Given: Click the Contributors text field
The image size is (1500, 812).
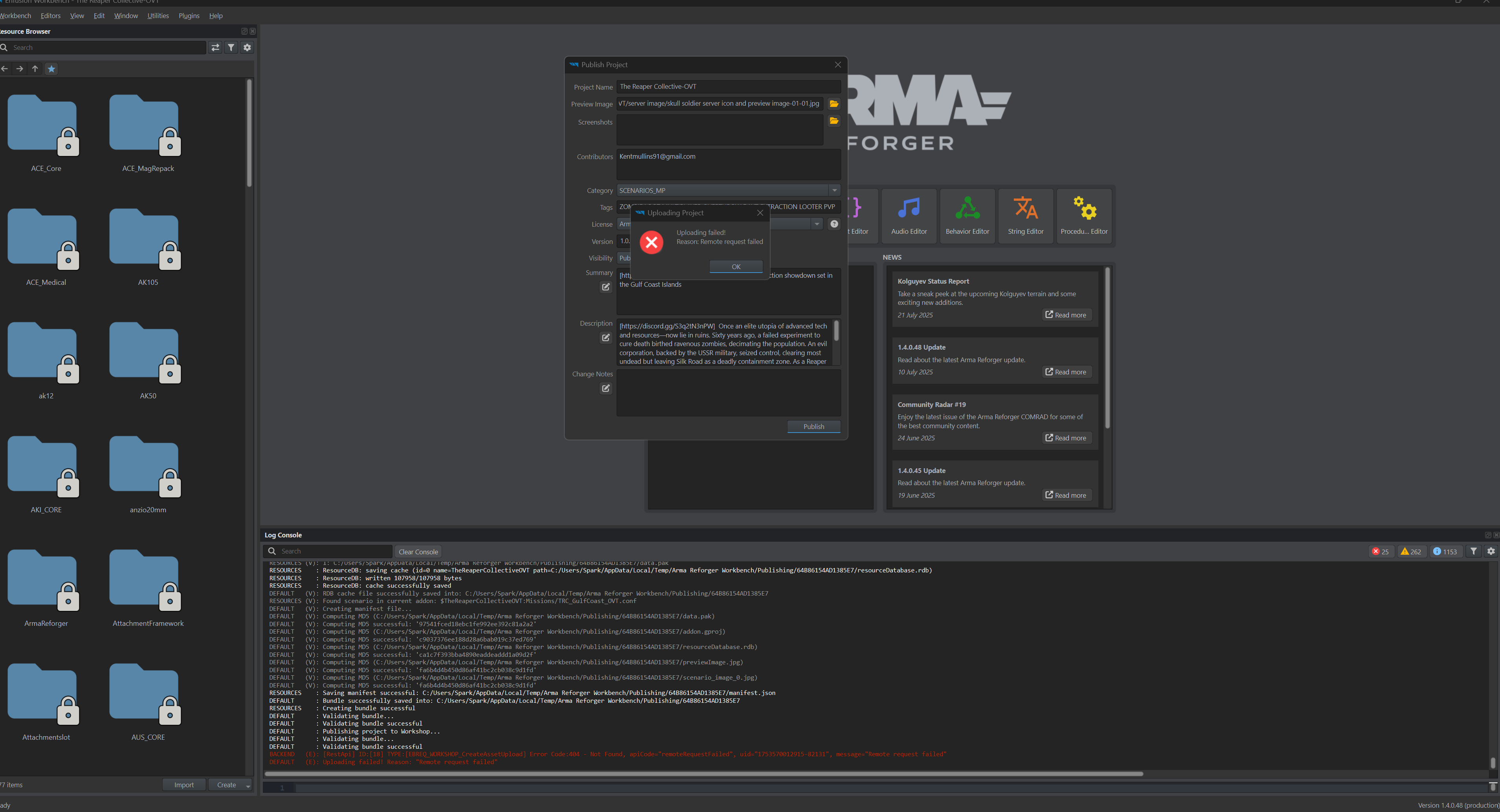Looking at the screenshot, I should point(729,164).
